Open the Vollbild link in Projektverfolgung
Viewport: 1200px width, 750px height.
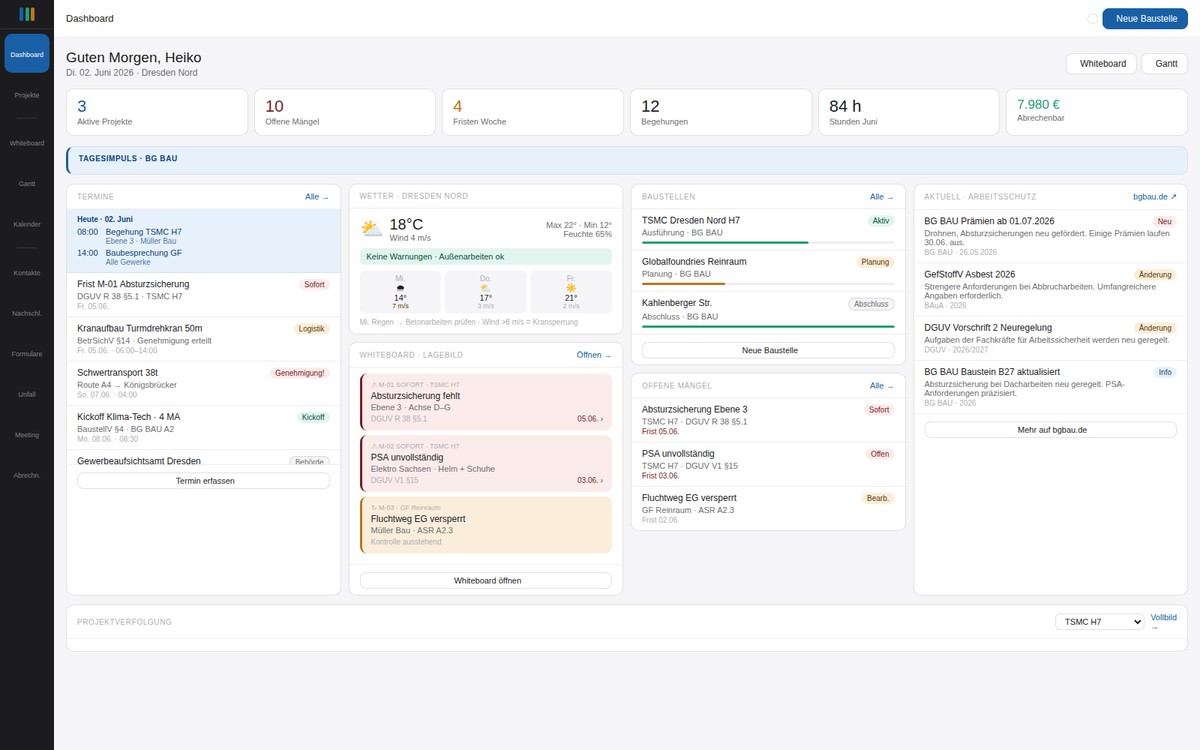click(1164, 621)
